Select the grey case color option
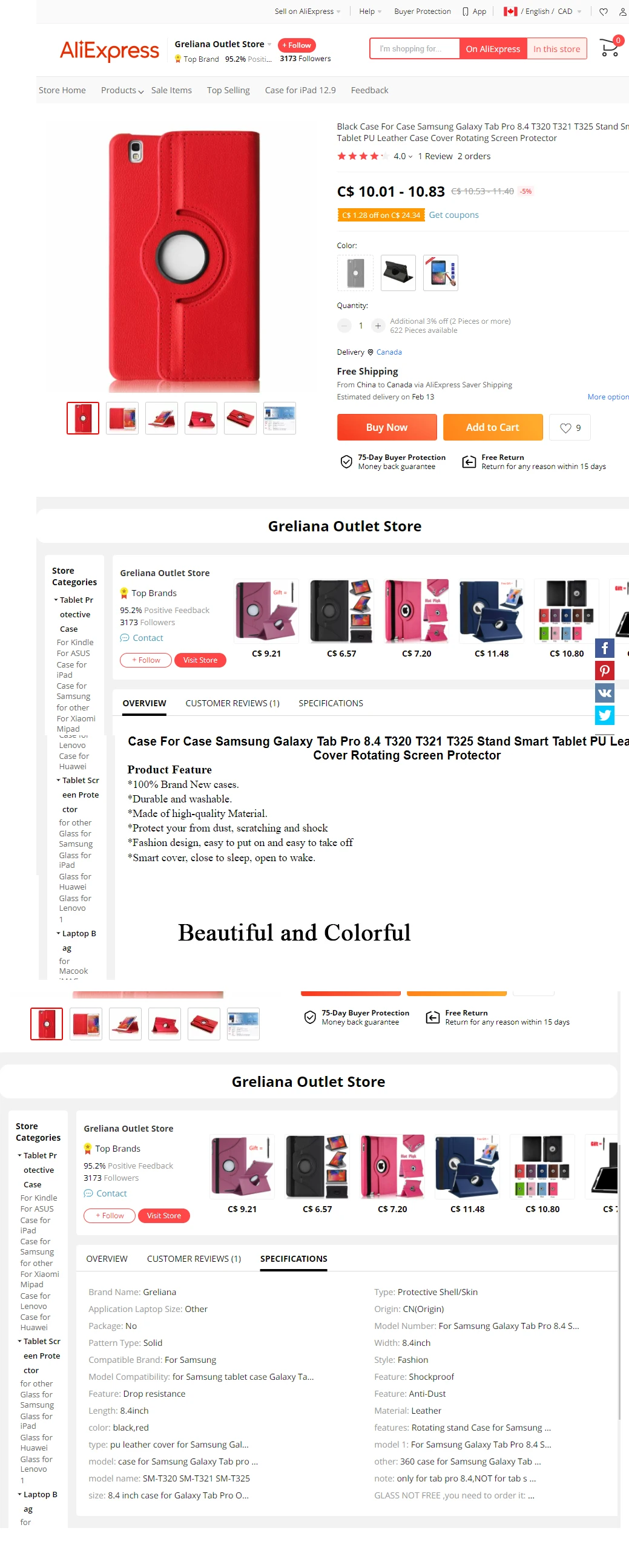This screenshot has width=629, height=1568. click(355, 273)
